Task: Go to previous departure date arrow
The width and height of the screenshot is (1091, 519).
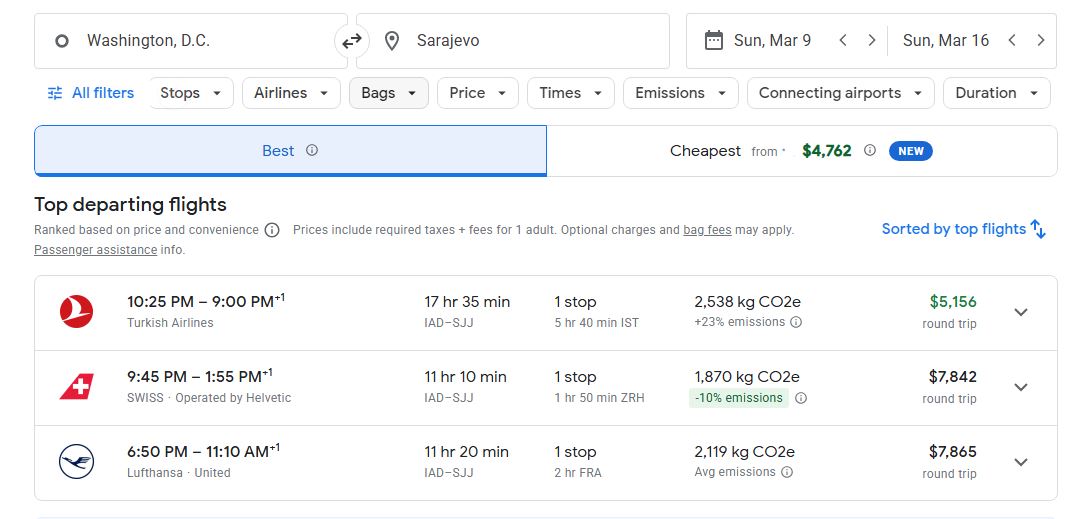Action: (x=843, y=41)
